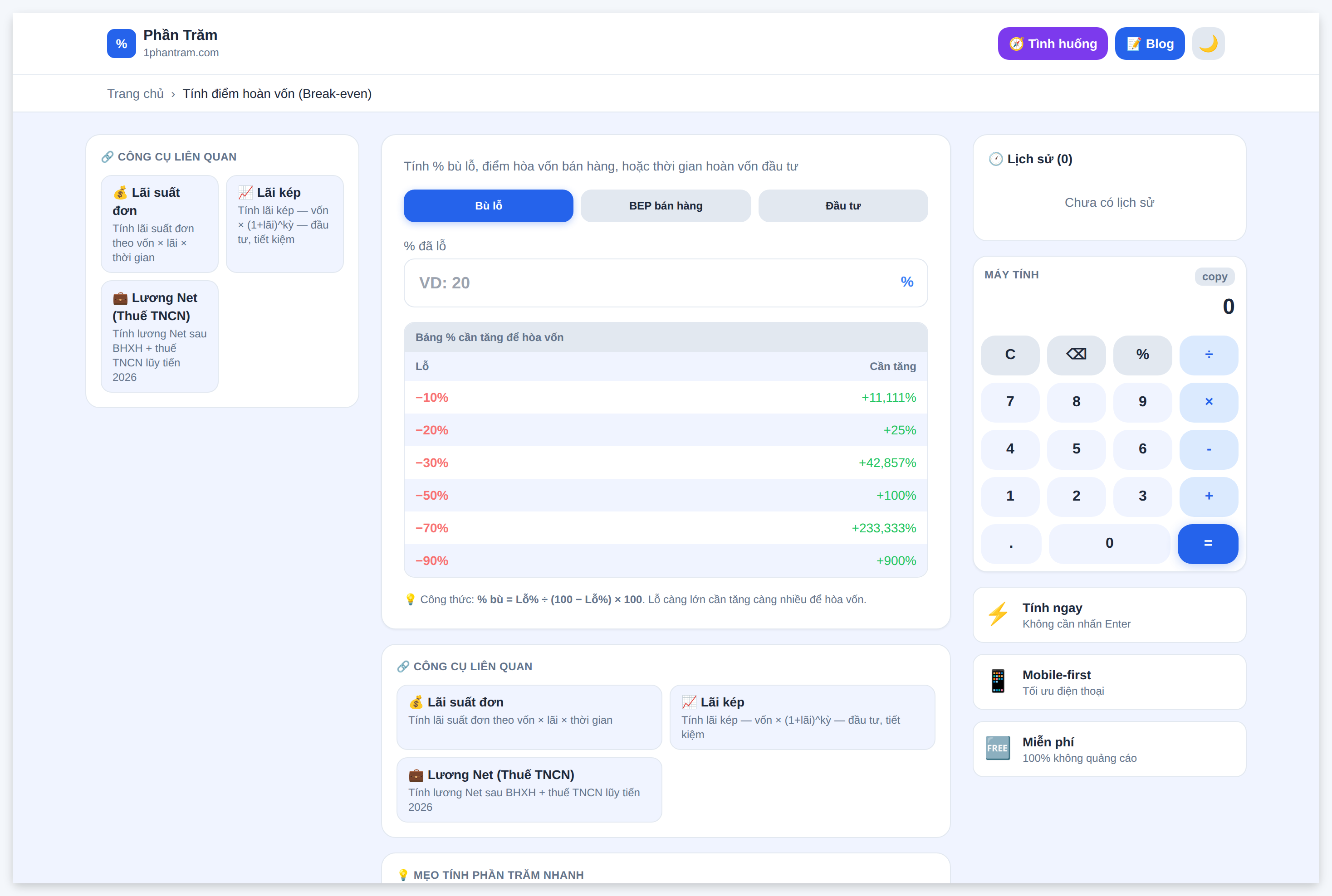1332x896 pixels.
Task: Toggle dark mode with the moon icon
Action: click(1208, 44)
